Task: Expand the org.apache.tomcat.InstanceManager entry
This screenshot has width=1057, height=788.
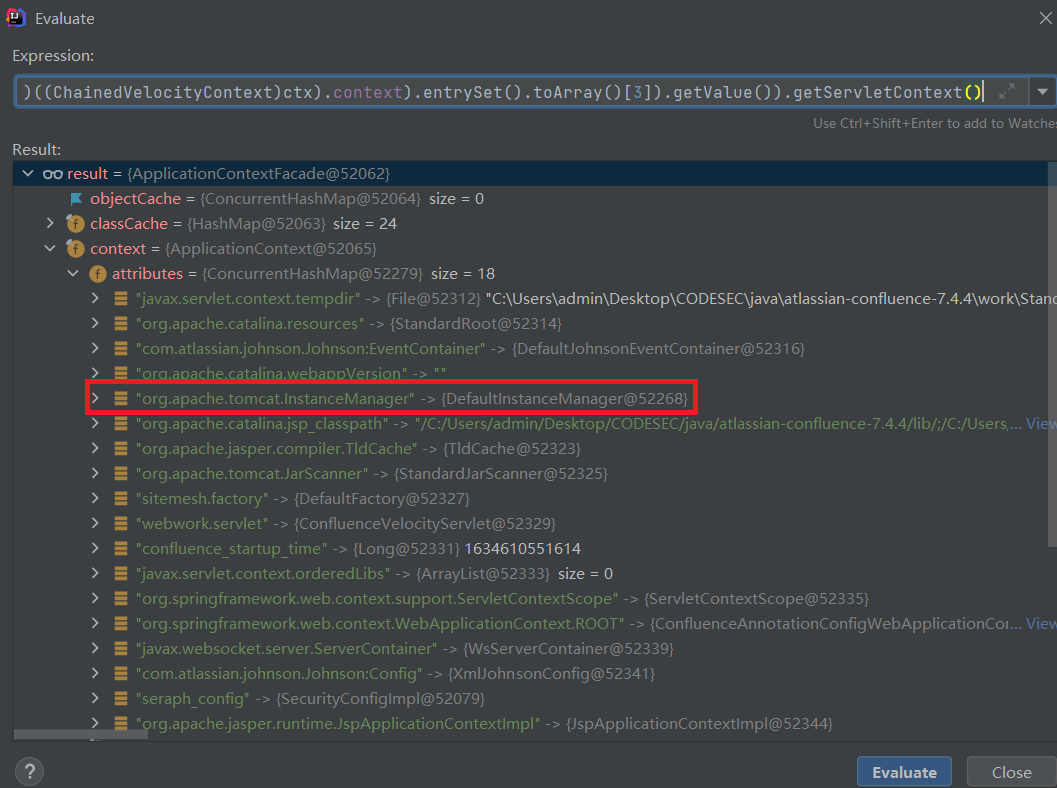Action: click(95, 399)
